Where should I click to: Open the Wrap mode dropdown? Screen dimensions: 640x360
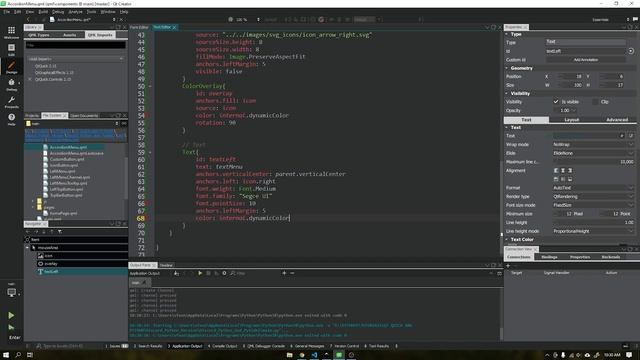tap(593, 144)
